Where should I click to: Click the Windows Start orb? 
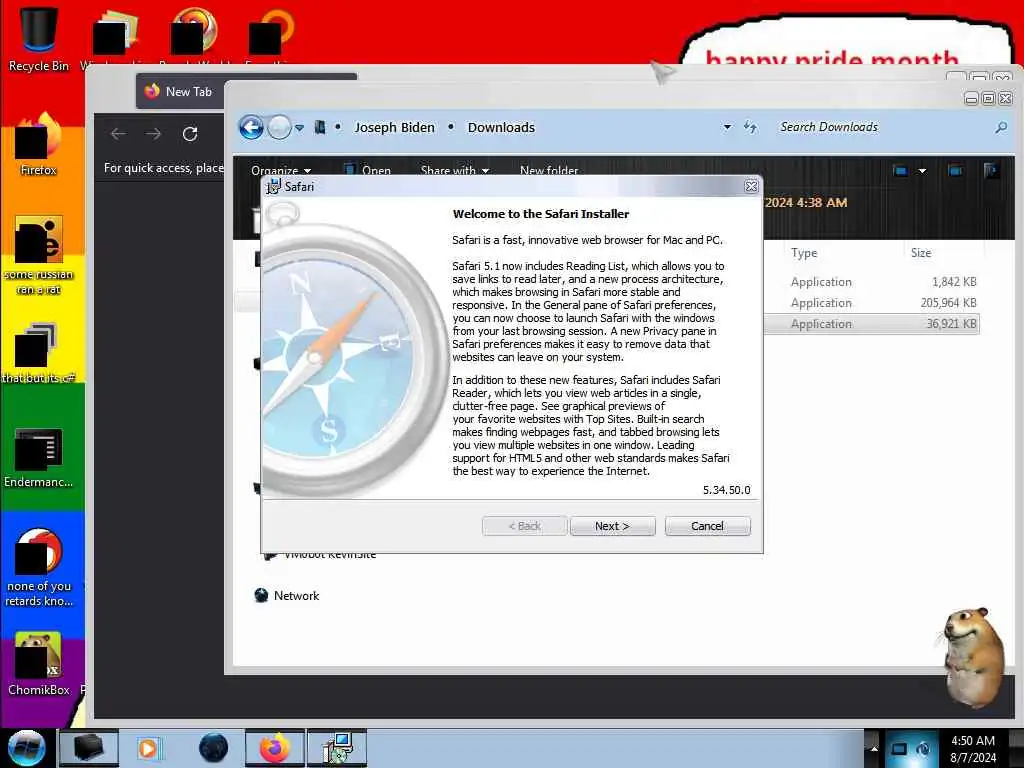pos(27,748)
